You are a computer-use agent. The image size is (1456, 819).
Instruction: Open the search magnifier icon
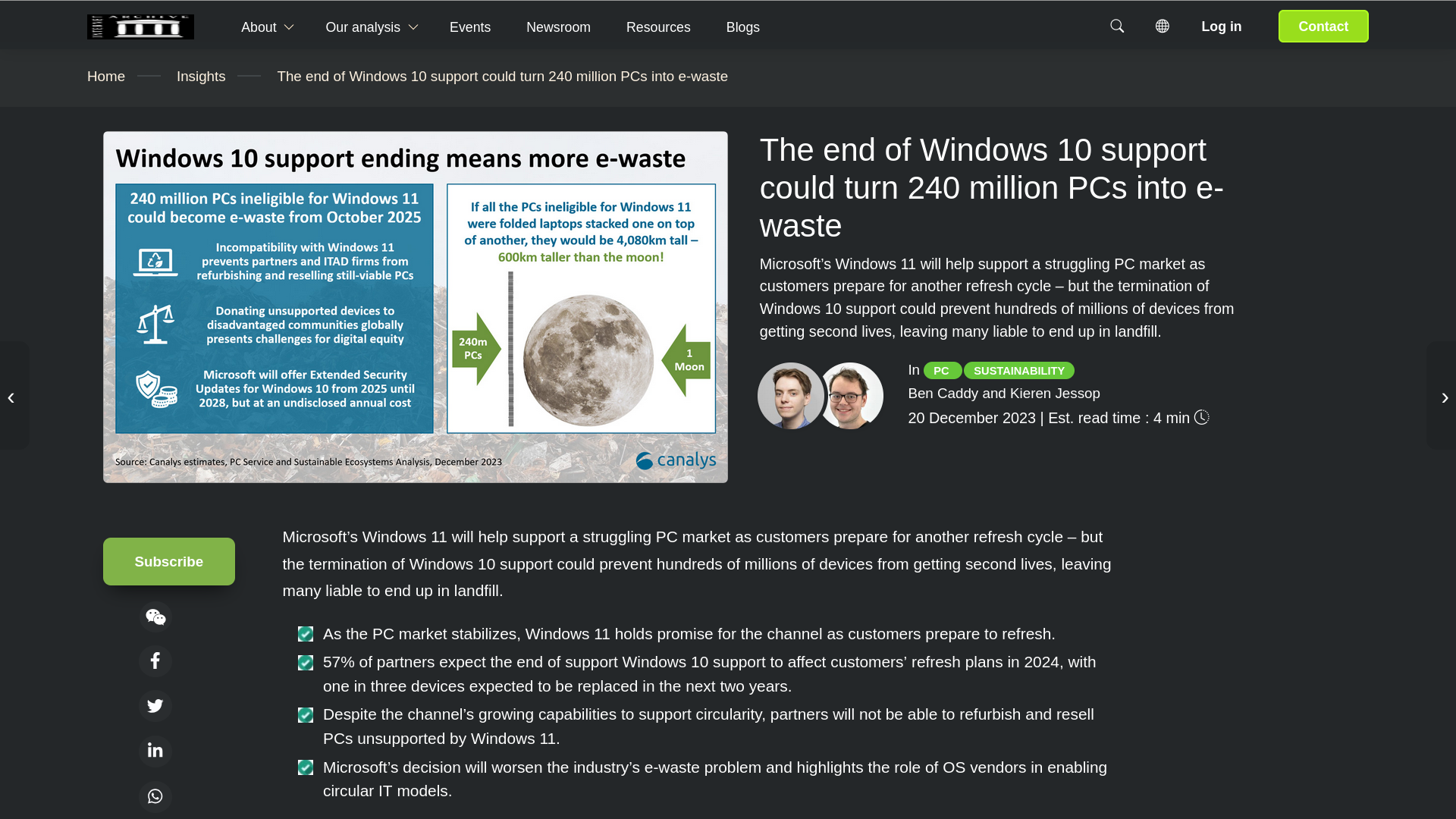[1117, 27]
